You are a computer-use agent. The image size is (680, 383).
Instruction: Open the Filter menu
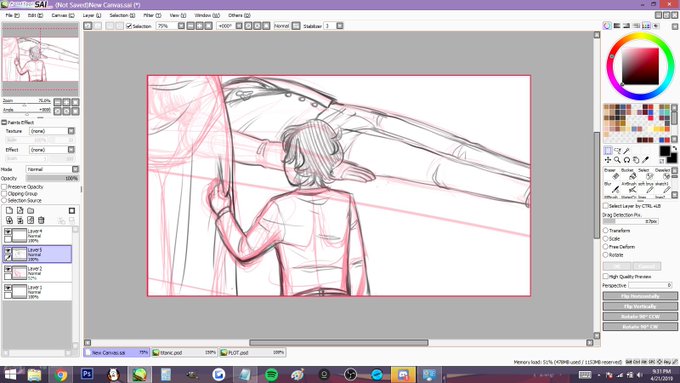tap(152, 15)
